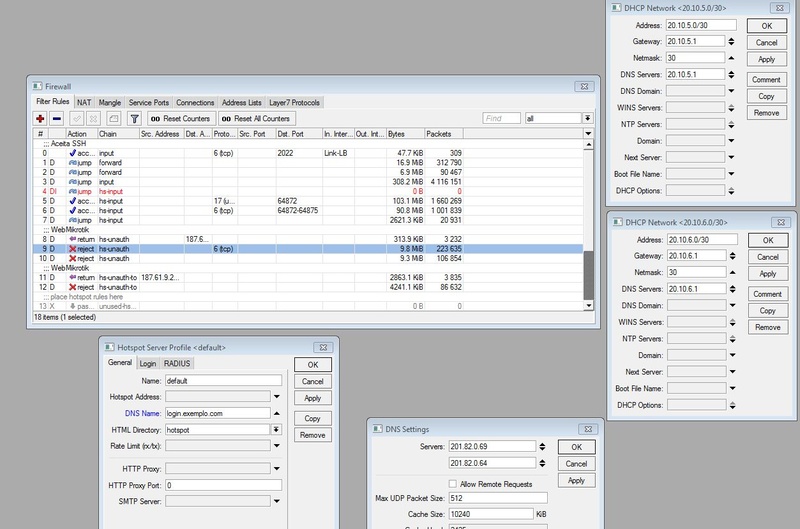Click the checkmark enable rule icon
The height and width of the screenshot is (529, 800).
click(x=78, y=118)
